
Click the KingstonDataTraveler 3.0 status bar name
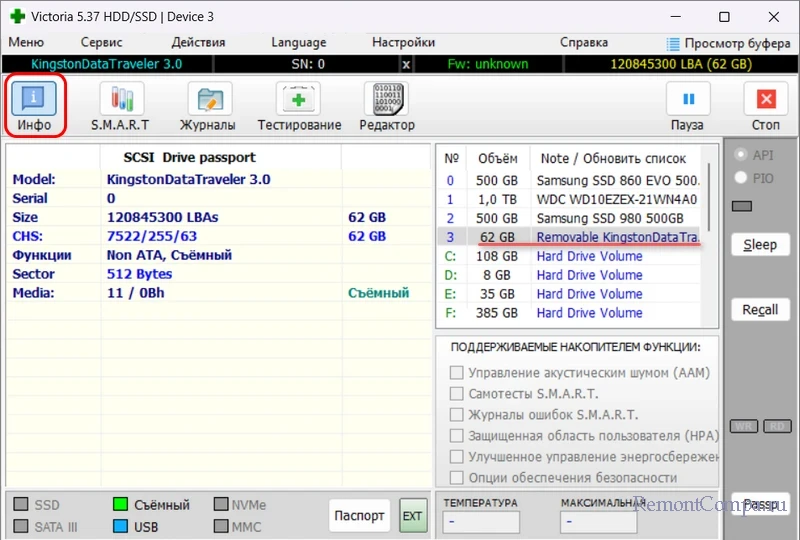coord(107,64)
